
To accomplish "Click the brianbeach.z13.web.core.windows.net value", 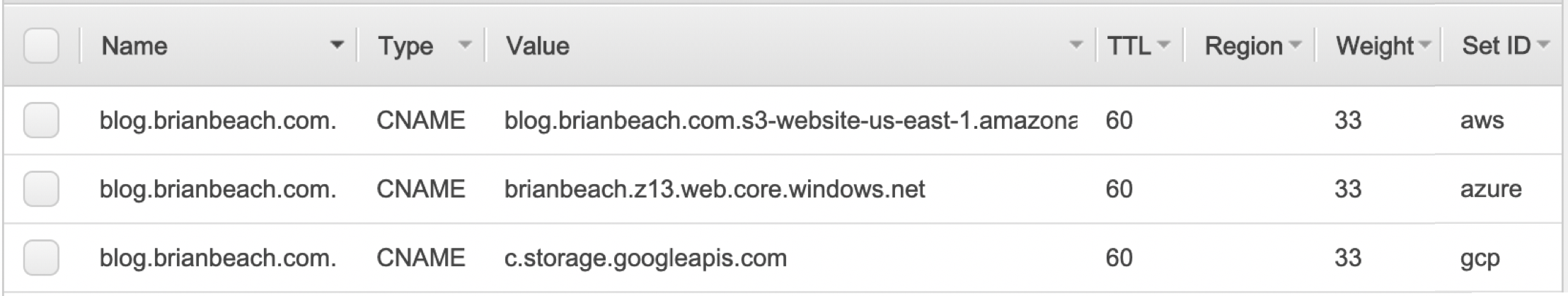I will [715, 189].
